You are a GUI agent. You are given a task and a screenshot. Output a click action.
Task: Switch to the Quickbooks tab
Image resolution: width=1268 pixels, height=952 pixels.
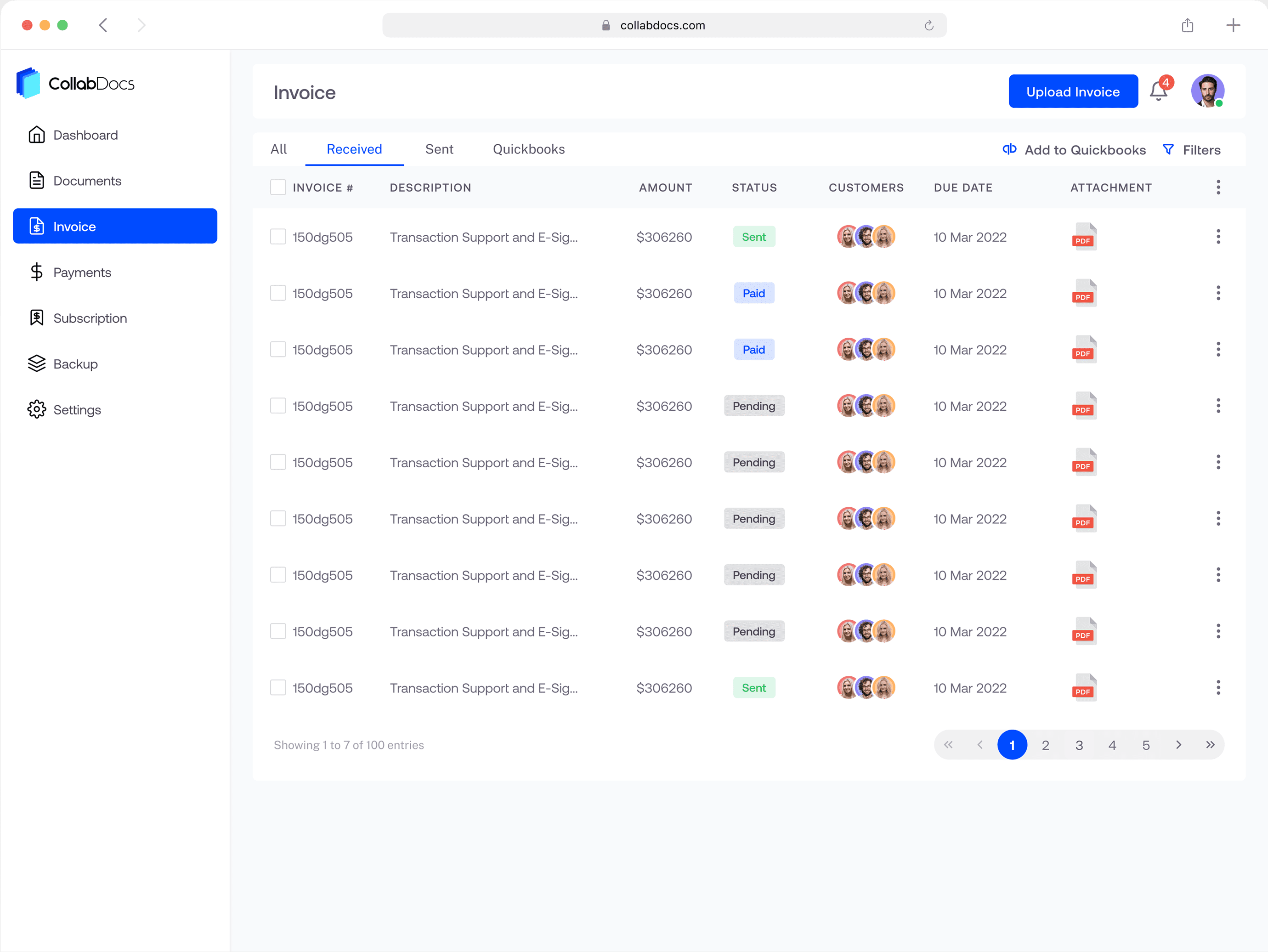click(x=528, y=149)
